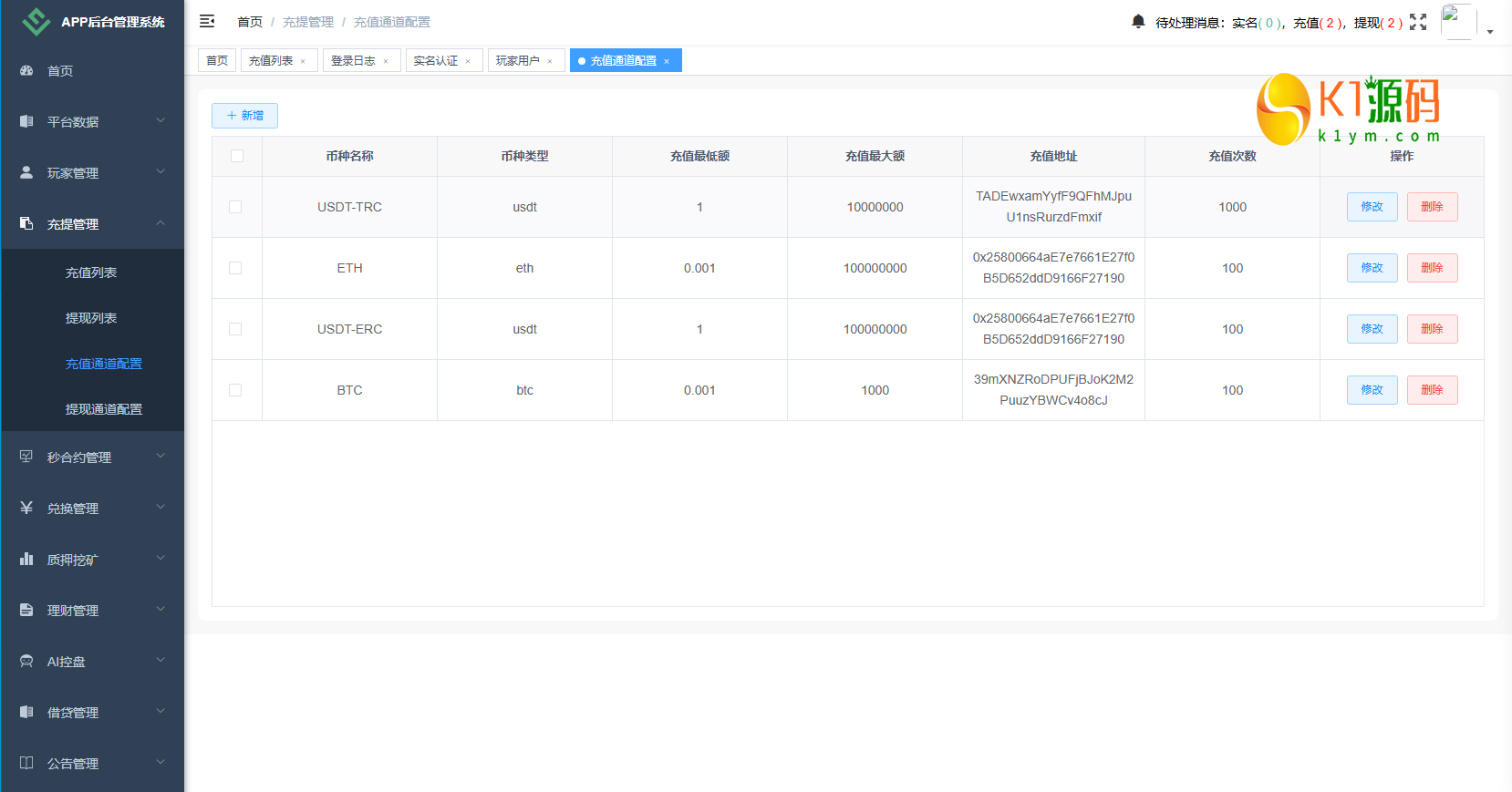Screen dimensions: 1512x792
Task: Click the 充值(2) pending message link
Action: [x=1319, y=23]
